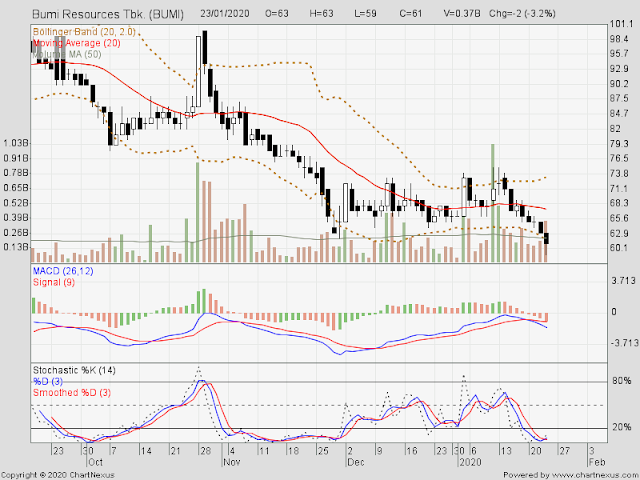Click the 1.03B volume axis label
This screenshot has height=480, width=640.
(x=16, y=143)
